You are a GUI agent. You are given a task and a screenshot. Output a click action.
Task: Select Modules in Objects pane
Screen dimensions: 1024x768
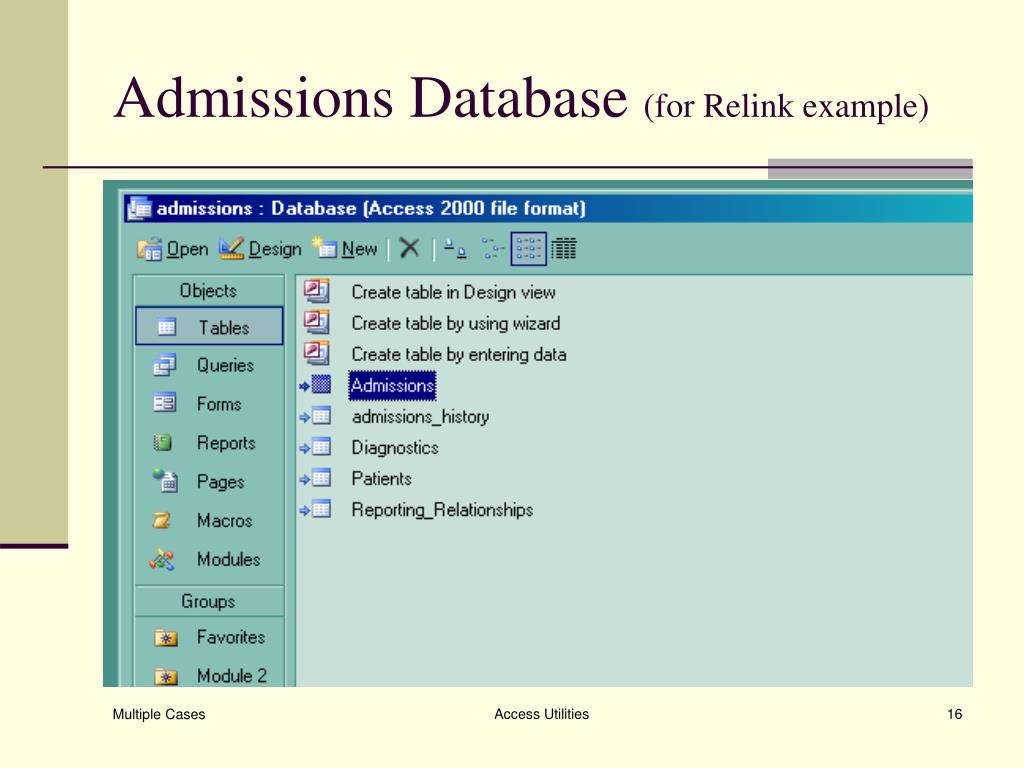(209, 560)
